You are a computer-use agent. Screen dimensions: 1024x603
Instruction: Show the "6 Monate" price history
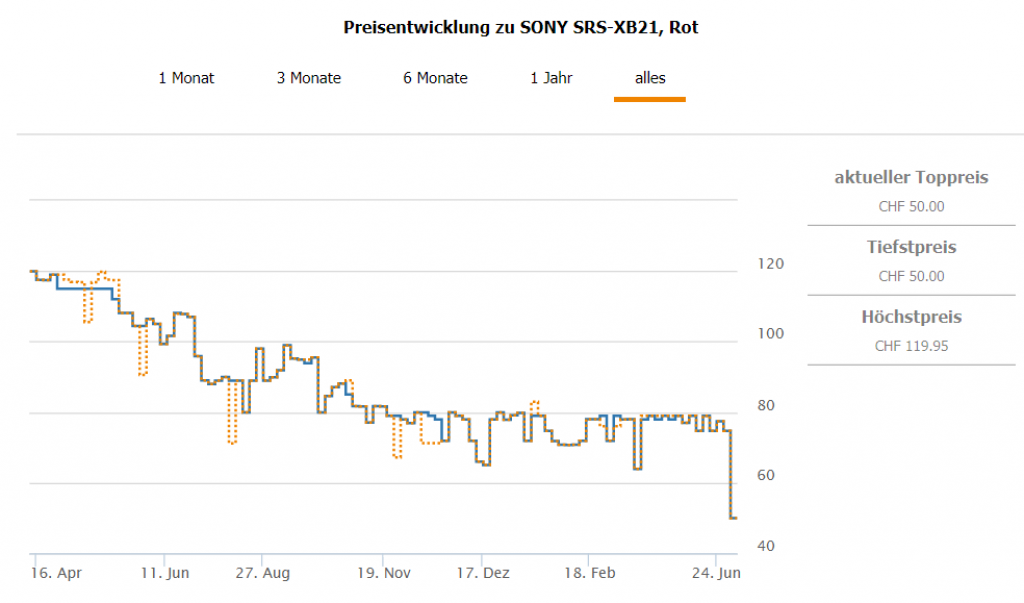[x=435, y=78]
